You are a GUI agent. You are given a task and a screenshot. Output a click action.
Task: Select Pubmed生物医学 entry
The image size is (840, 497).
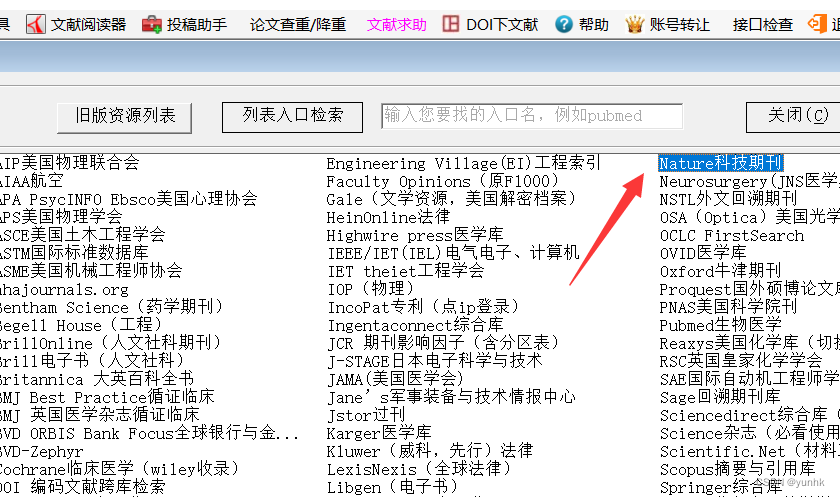(721, 325)
